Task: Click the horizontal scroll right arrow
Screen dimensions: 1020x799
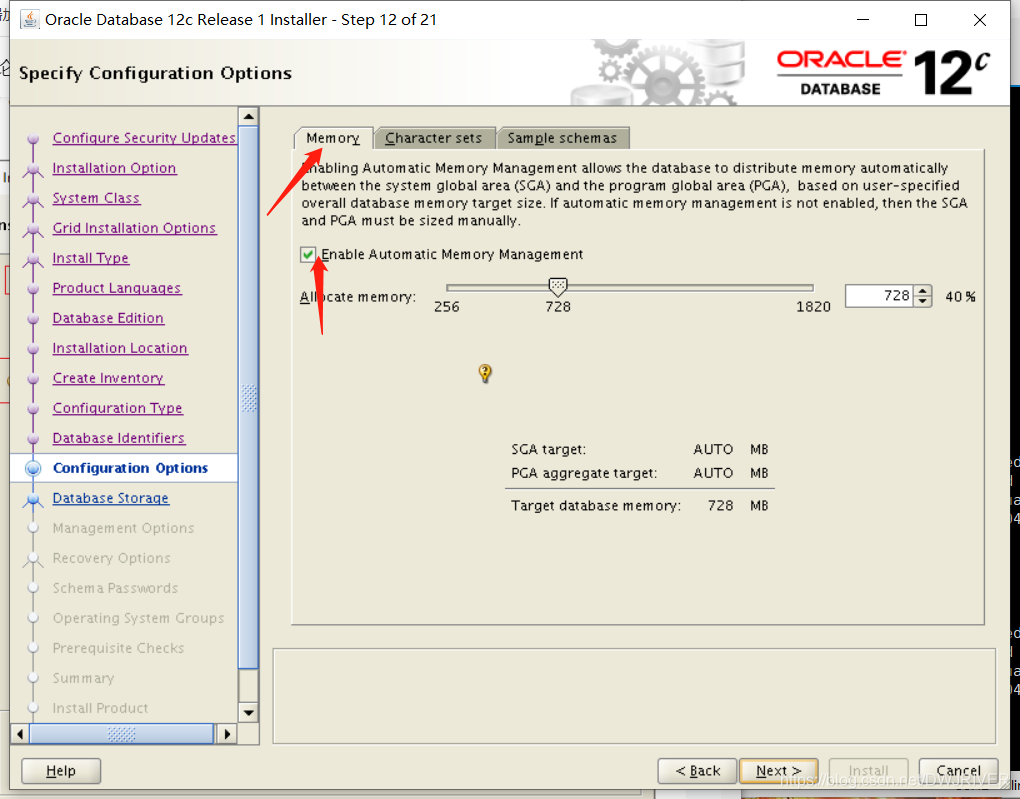Action: (226, 734)
